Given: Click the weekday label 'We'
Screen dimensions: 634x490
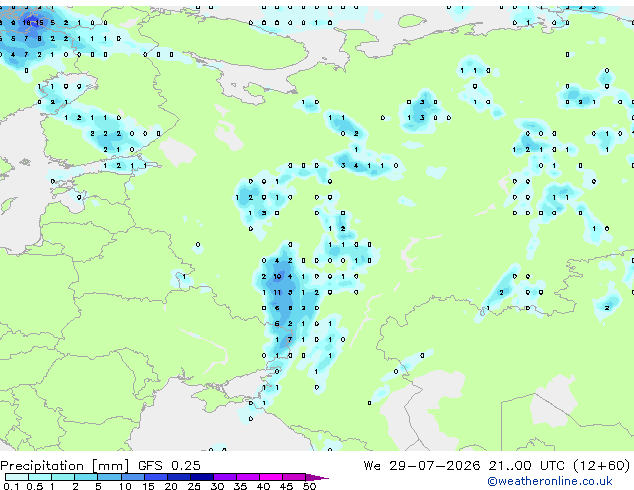Looking at the screenshot, I should [372, 466].
